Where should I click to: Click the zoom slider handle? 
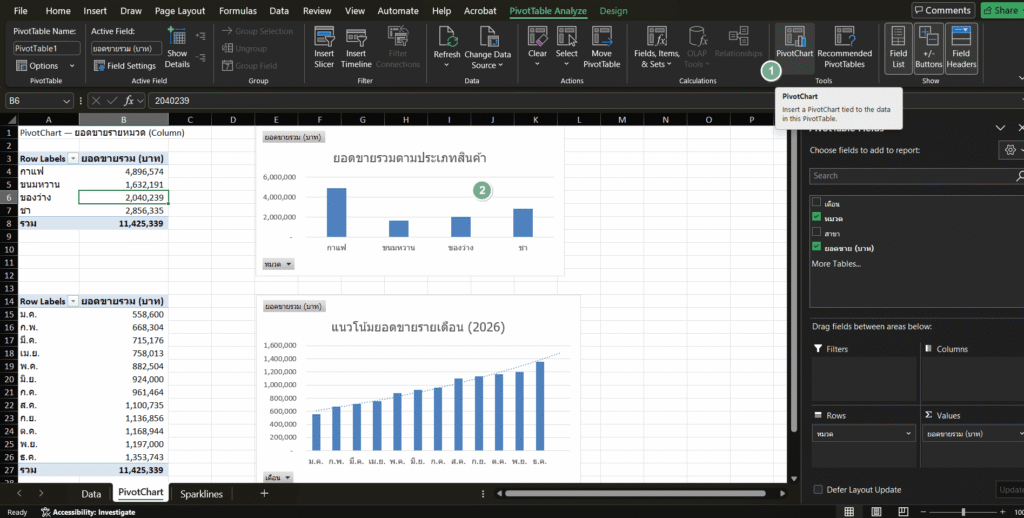click(964, 512)
